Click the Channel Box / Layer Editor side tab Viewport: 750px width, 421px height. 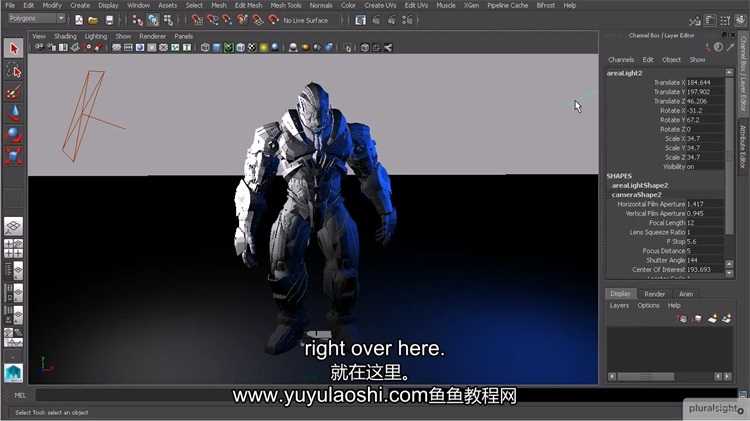[743, 74]
